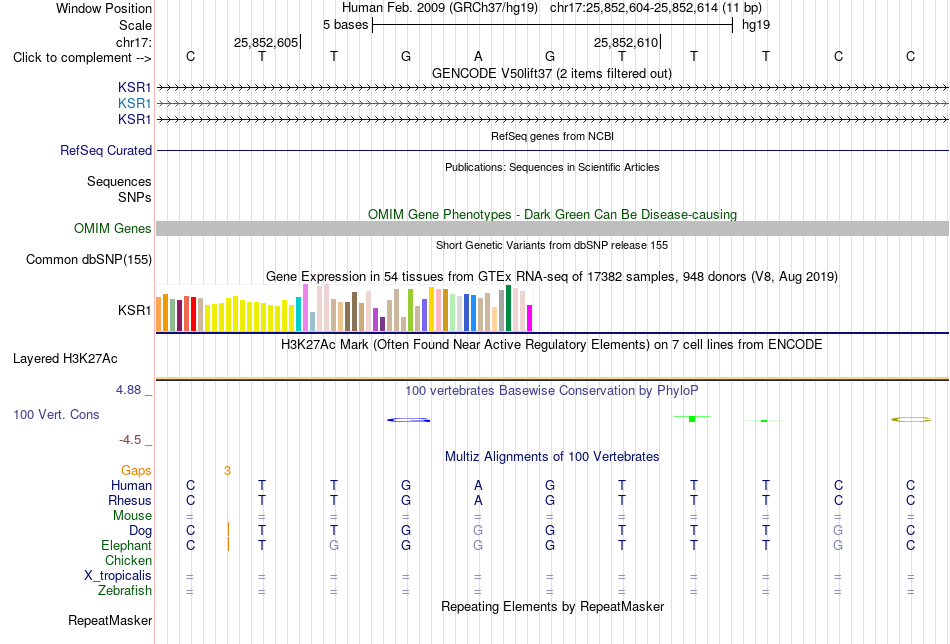Click the 'Click to complement -->' label
This screenshot has width=950, height=644.
[x=82, y=58]
